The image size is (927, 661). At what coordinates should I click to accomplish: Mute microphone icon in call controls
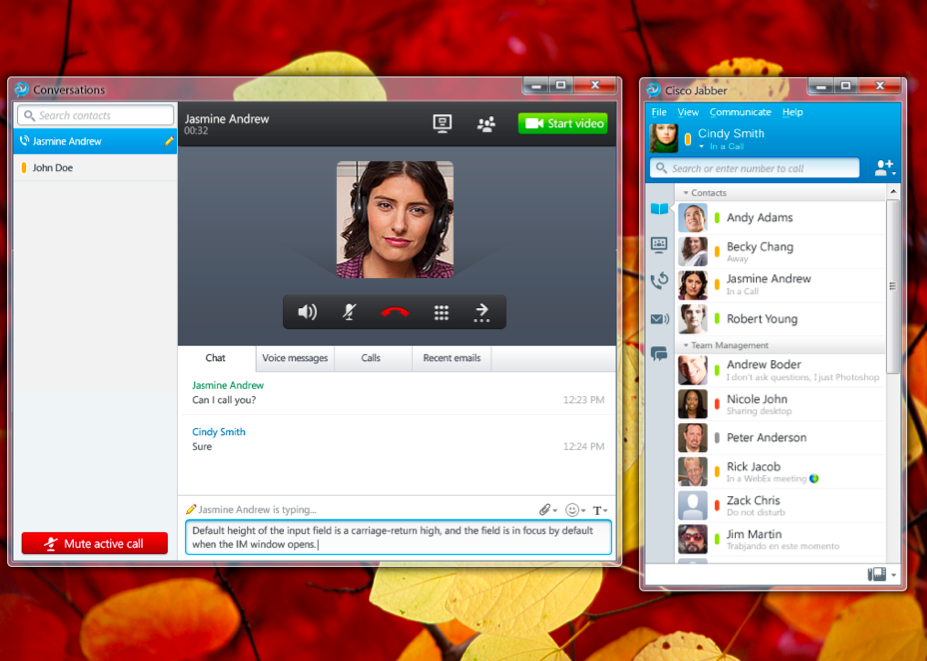tap(349, 312)
